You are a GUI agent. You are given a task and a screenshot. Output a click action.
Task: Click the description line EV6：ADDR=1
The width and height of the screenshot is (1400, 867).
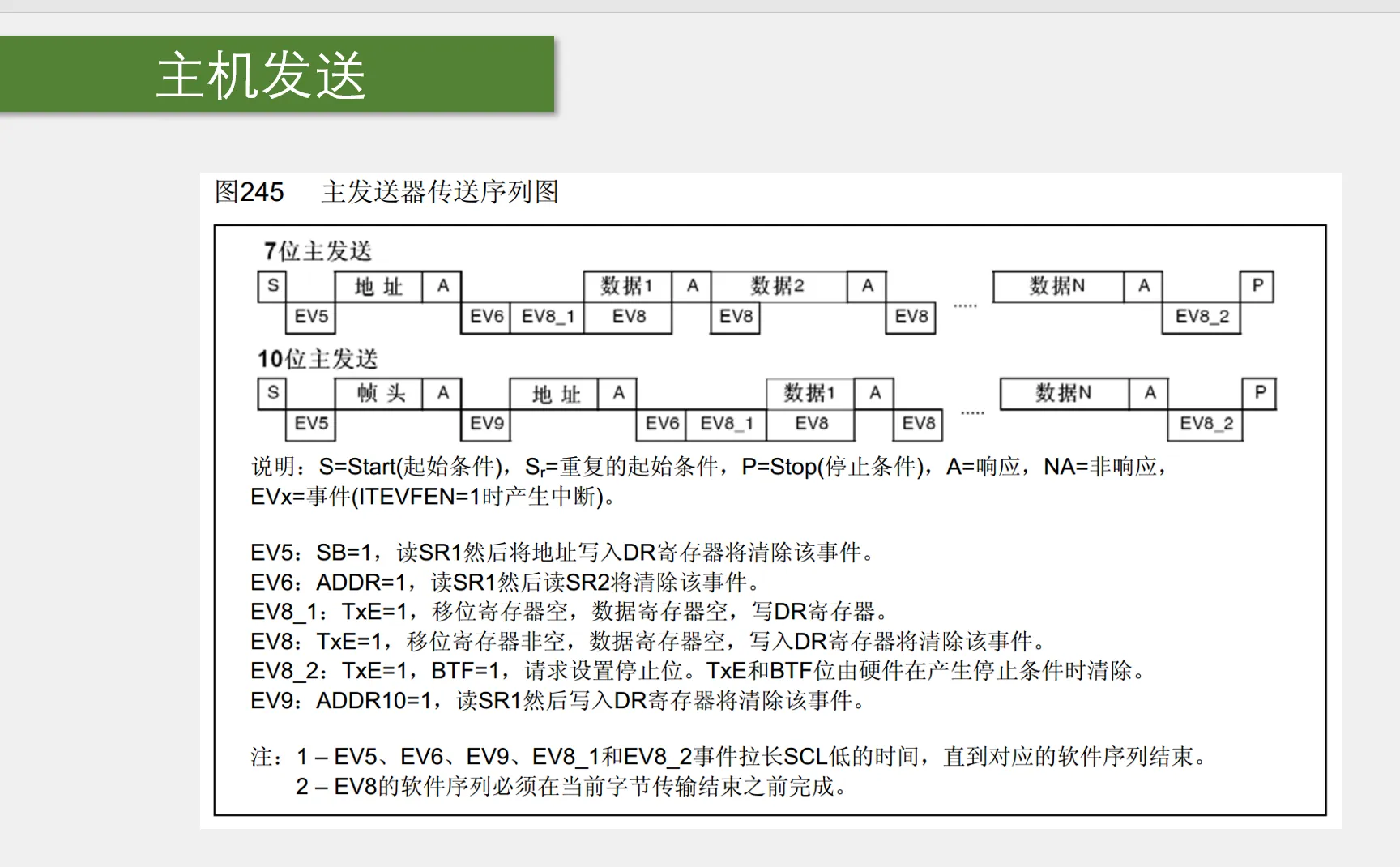[x=507, y=583]
